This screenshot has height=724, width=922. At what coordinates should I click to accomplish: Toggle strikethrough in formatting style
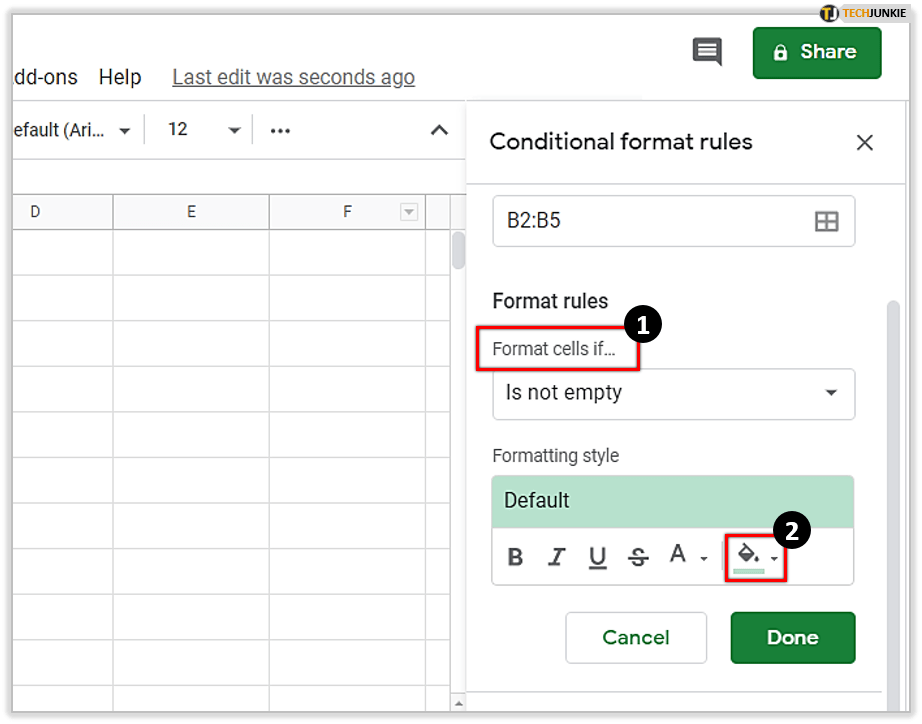[638, 558]
